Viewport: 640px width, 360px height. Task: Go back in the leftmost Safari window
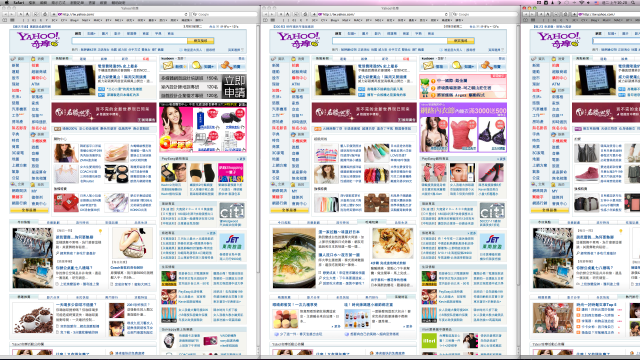(x=5, y=14)
